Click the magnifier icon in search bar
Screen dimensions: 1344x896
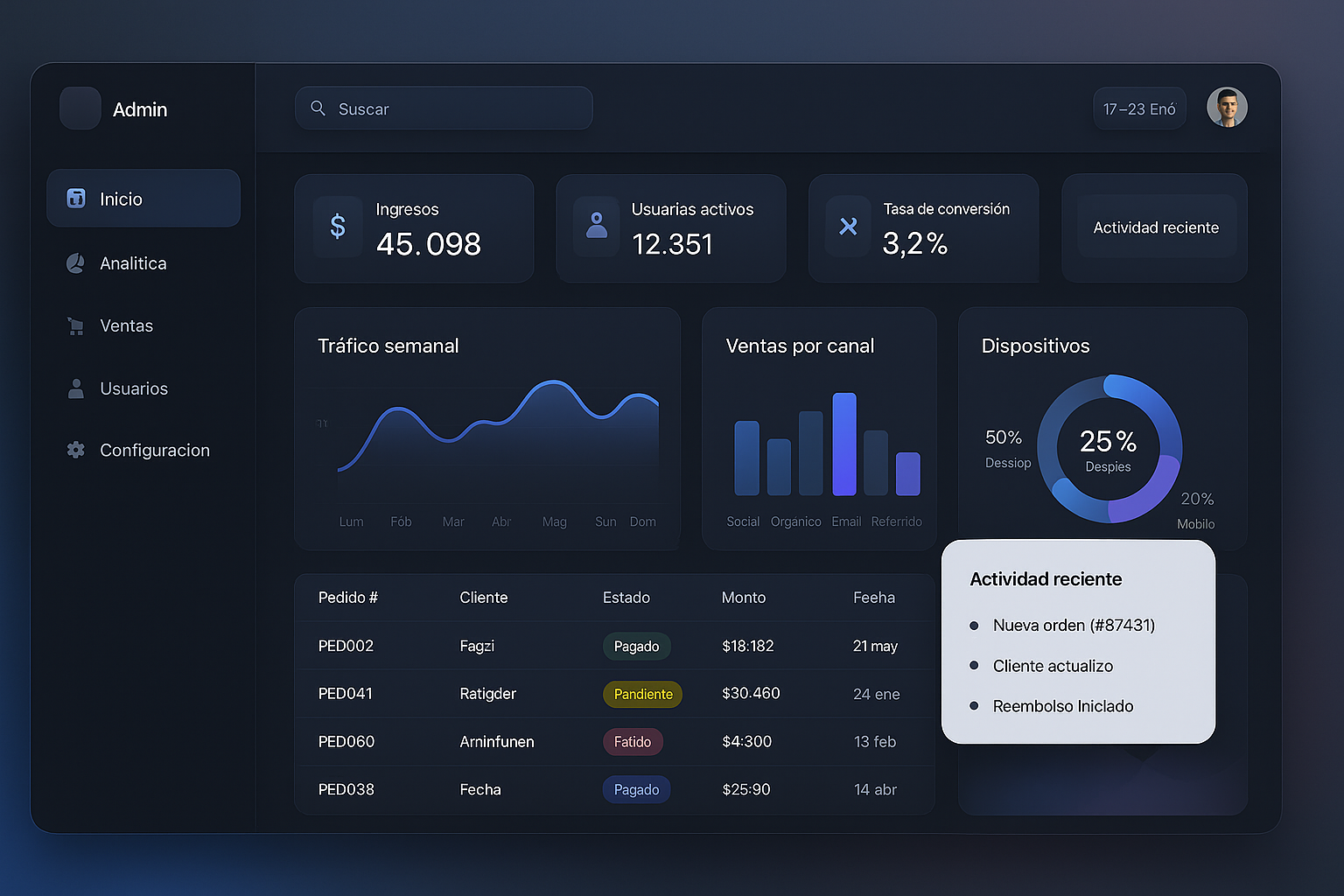(318, 108)
